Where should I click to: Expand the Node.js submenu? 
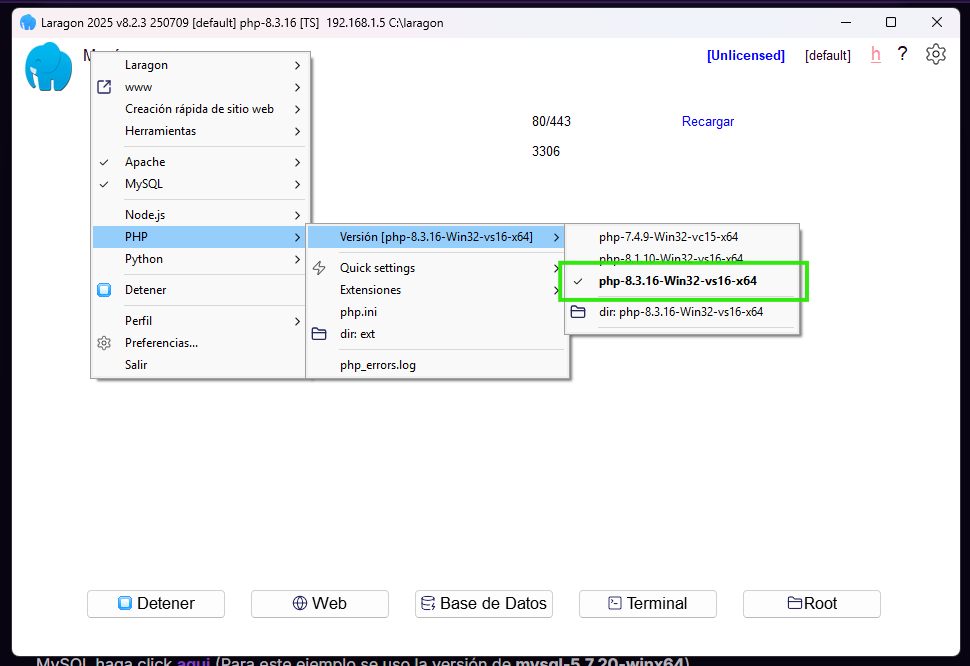[x=145, y=215]
